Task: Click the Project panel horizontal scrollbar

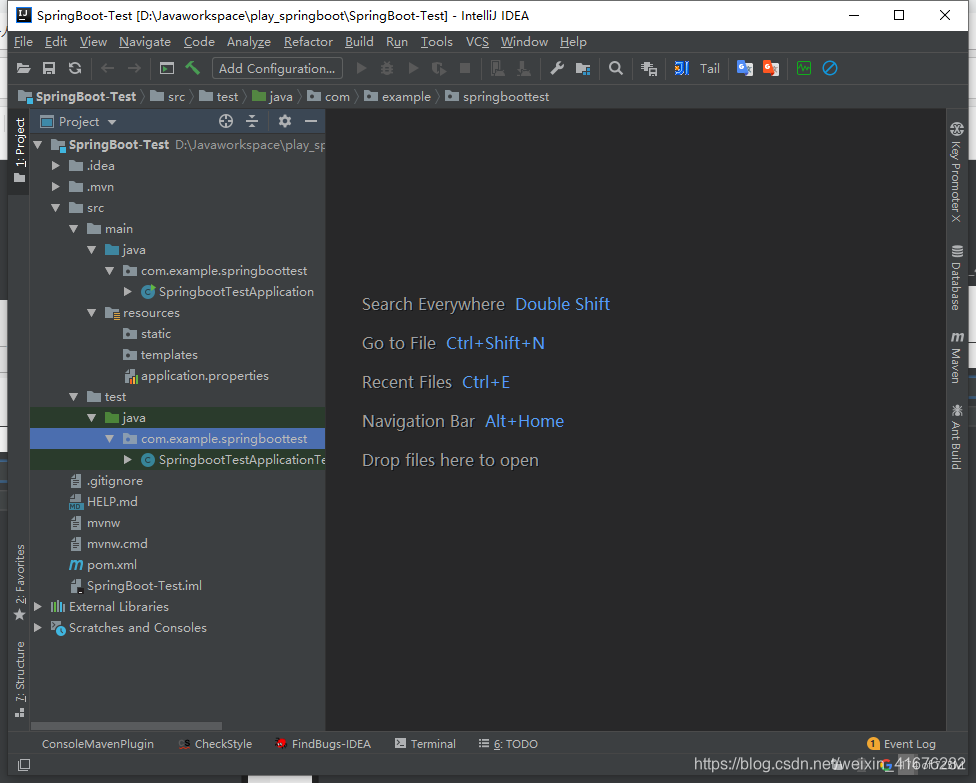Action: click(126, 726)
